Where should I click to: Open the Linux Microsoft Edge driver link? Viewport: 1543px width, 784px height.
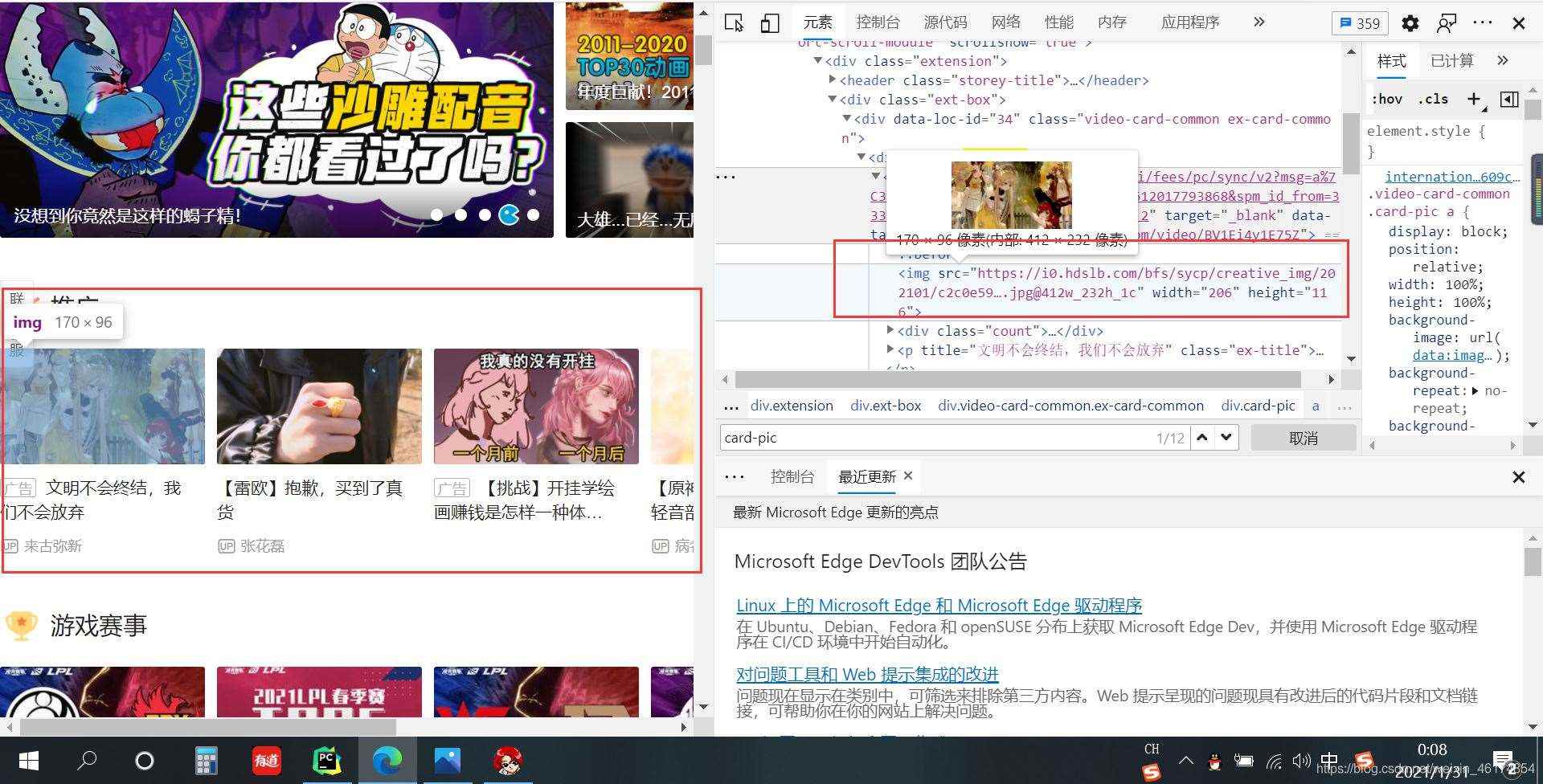pos(938,605)
